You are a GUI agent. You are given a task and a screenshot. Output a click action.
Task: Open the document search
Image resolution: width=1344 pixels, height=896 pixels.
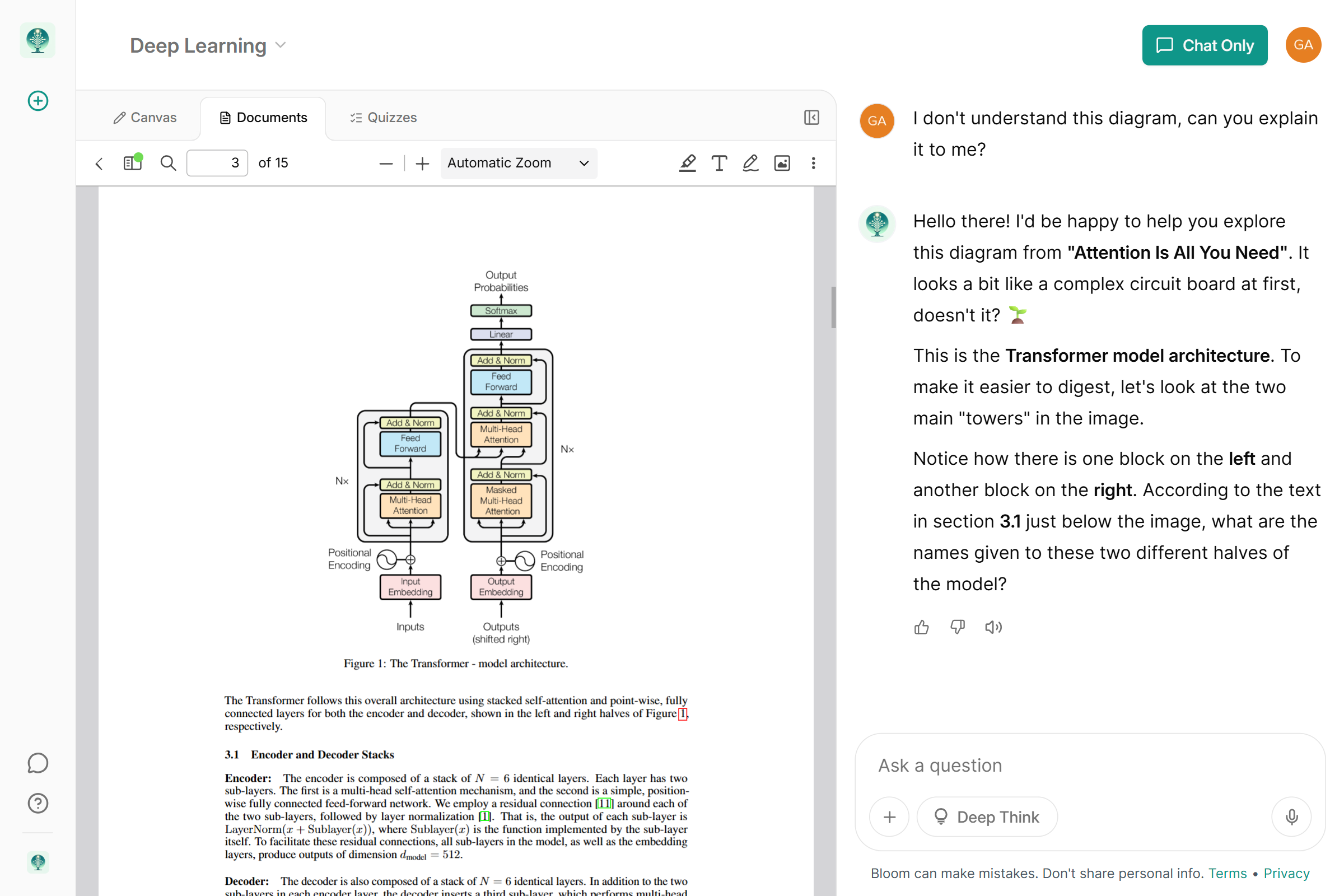tap(168, 163)
